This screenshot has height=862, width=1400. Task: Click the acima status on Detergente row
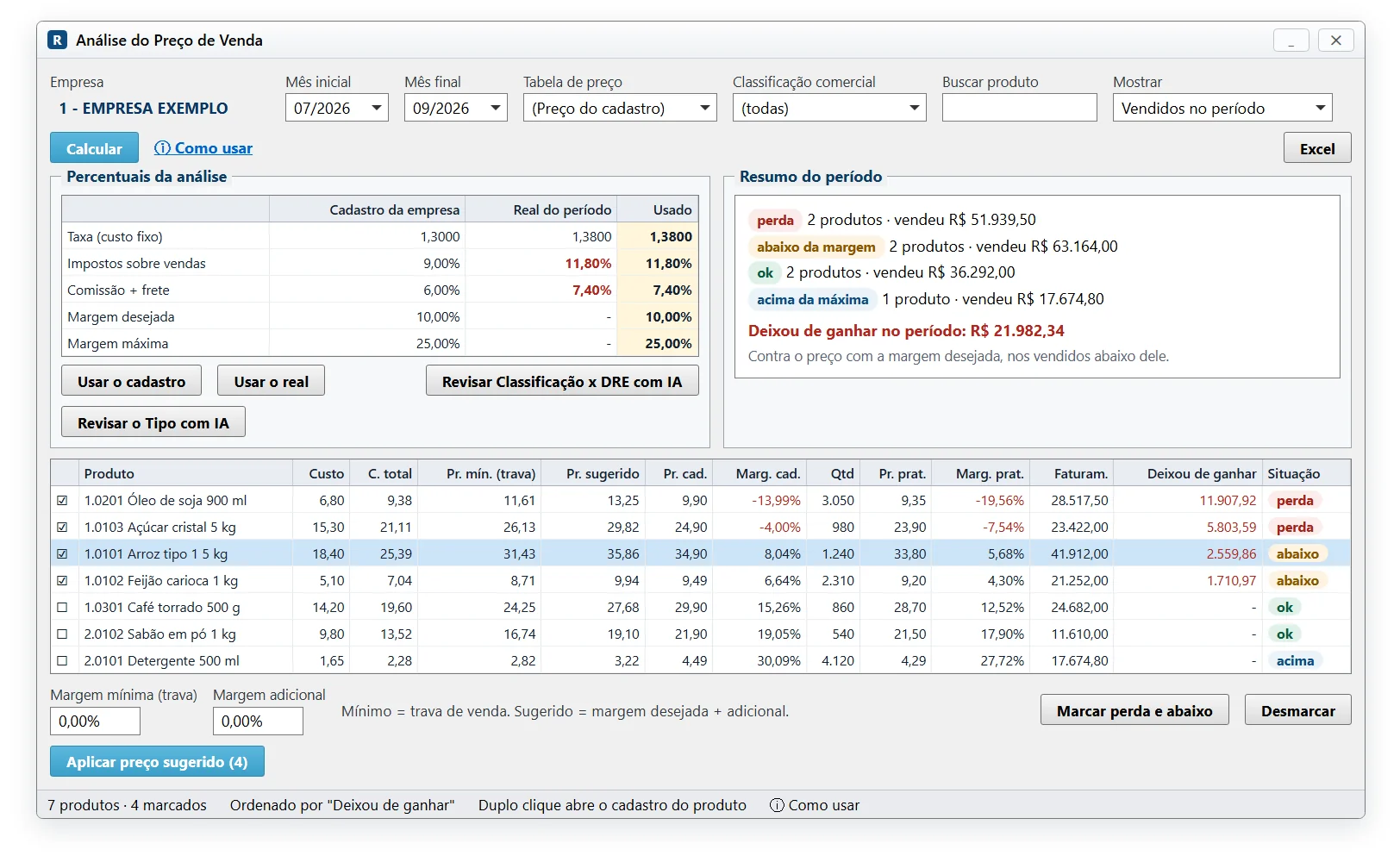1295,661
